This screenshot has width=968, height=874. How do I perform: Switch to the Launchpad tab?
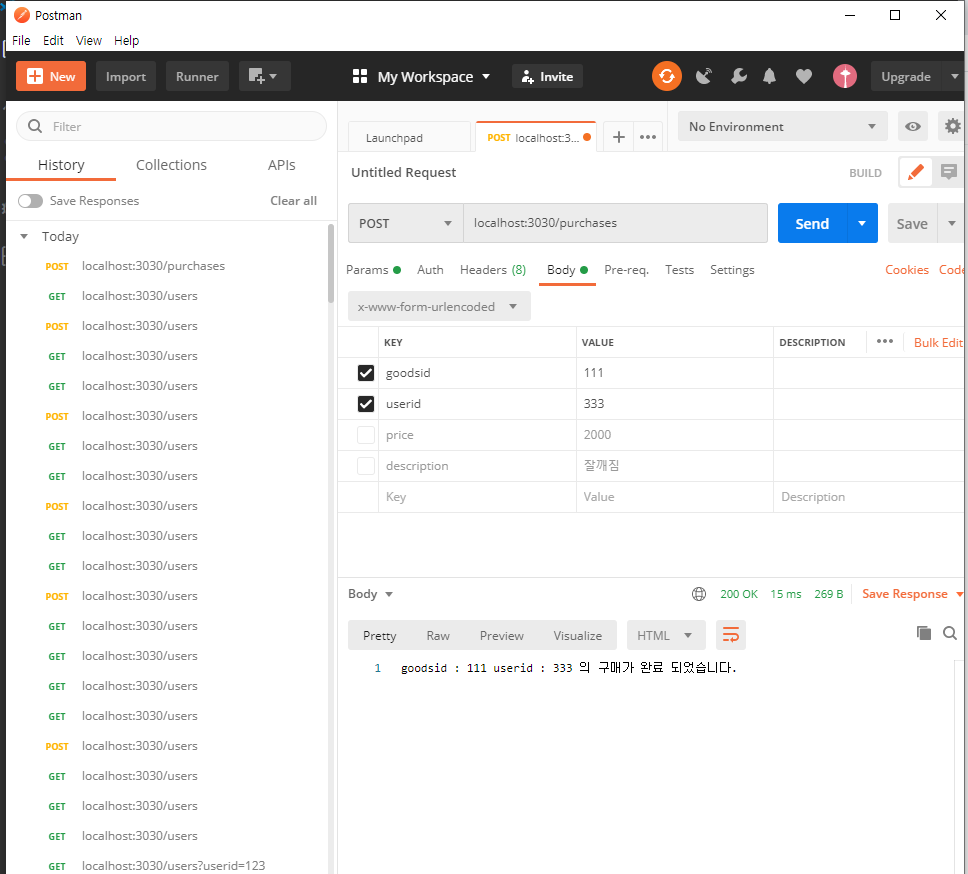coord(409,137)
